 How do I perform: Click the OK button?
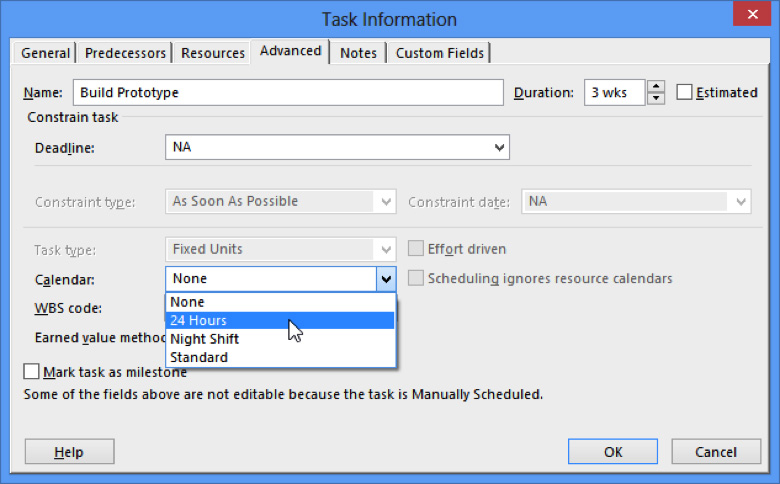click(x=613, y=452)
